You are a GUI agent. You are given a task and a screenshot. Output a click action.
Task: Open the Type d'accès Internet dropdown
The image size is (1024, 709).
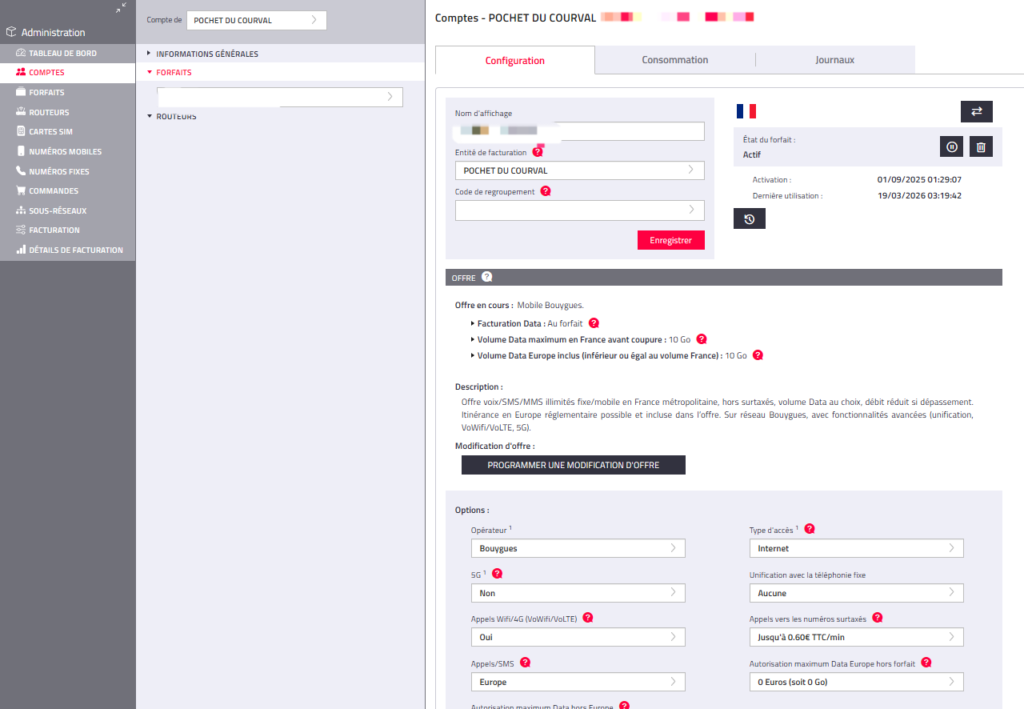(x=856, y=548)
